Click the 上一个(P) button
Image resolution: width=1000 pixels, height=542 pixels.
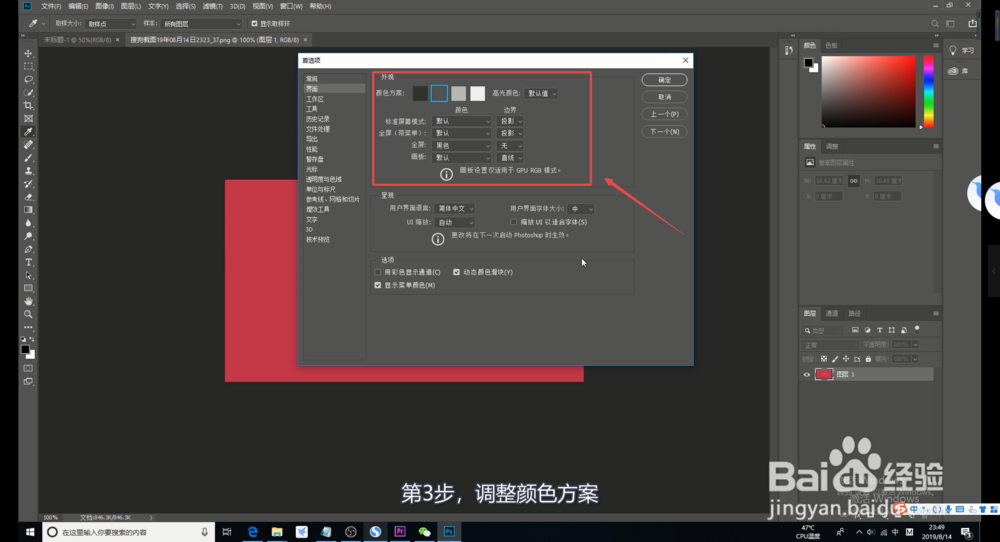tap(665, 114)
